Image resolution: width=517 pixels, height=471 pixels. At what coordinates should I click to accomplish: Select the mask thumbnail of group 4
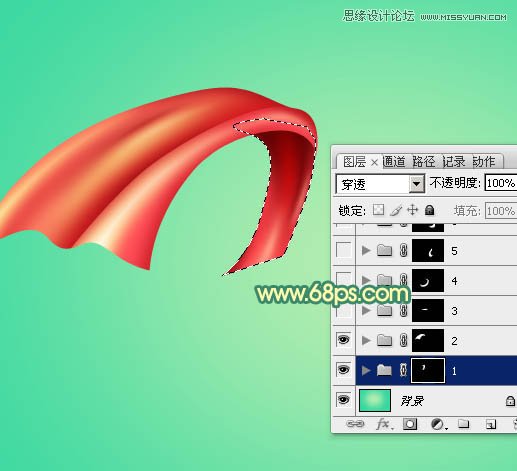tap(428, 280)
